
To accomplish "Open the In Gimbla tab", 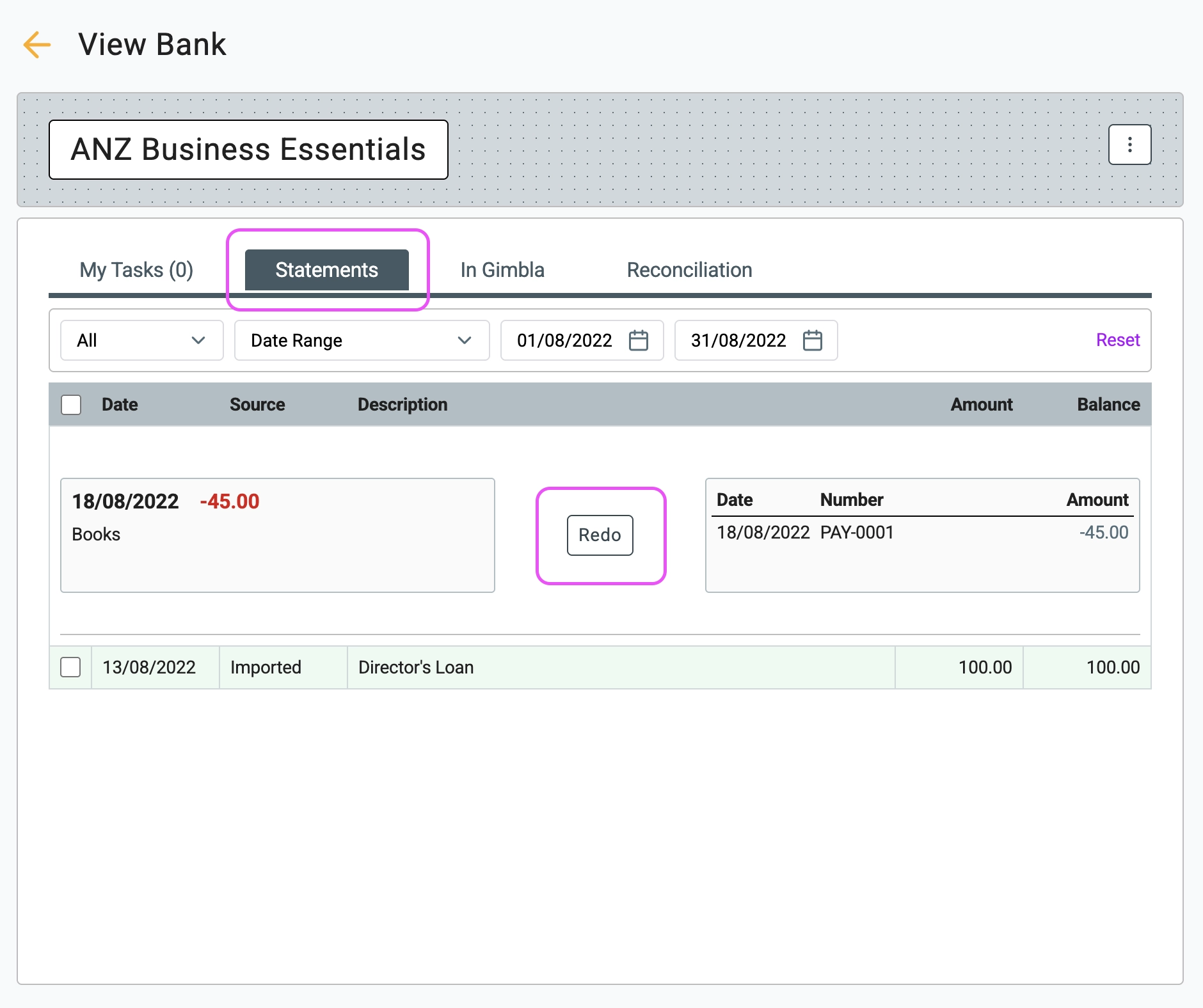I will pyautogui.click(x=502, y=270).
